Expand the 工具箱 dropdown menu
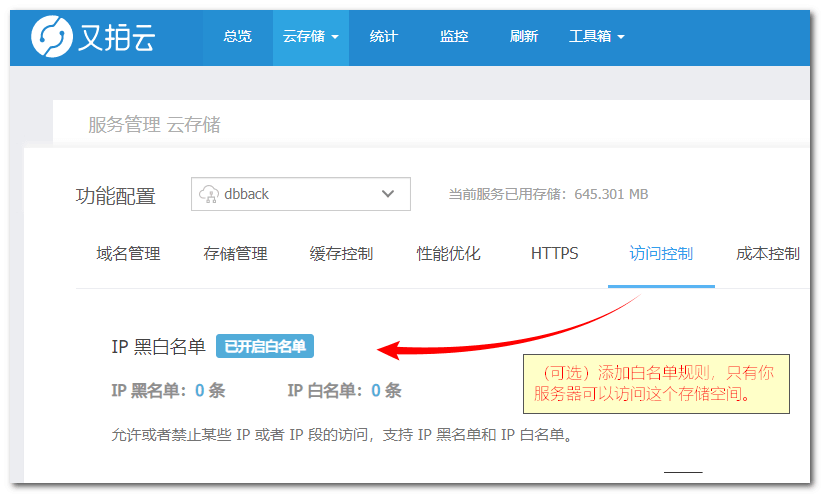Viewport: 821px width, 494px height. [597, 36]
